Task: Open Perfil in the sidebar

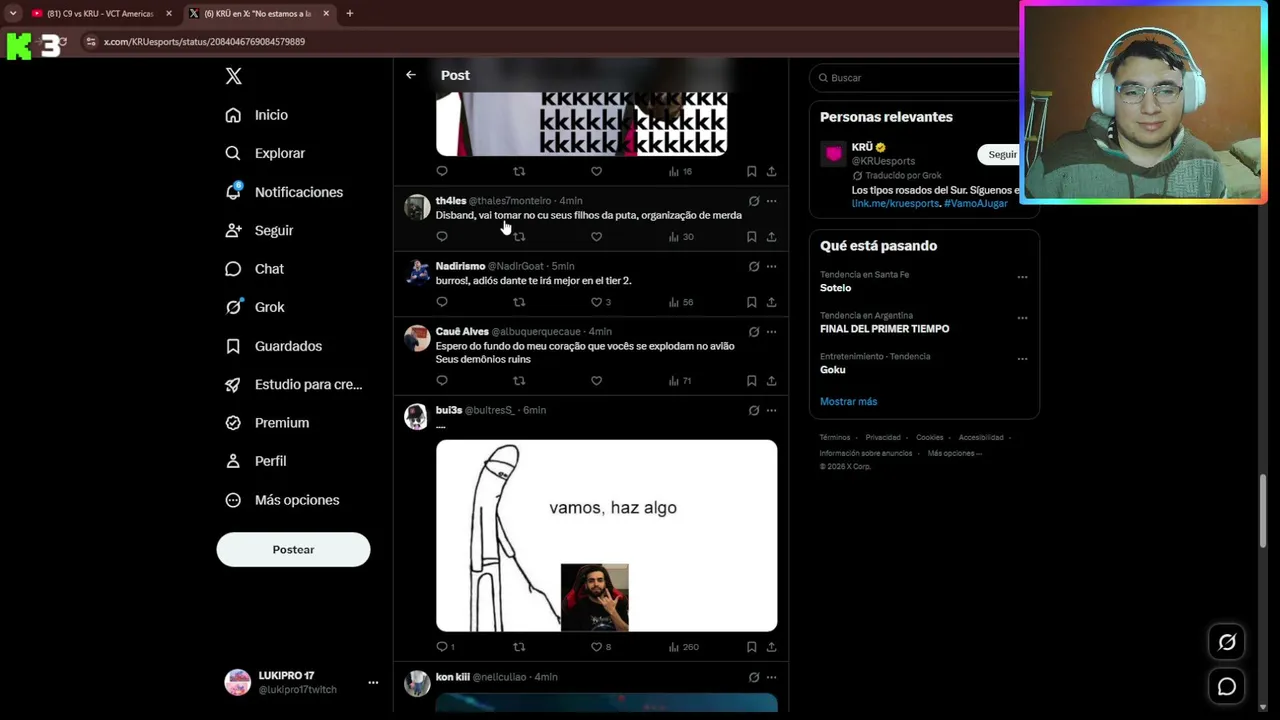Action: (x=257, y=461)
